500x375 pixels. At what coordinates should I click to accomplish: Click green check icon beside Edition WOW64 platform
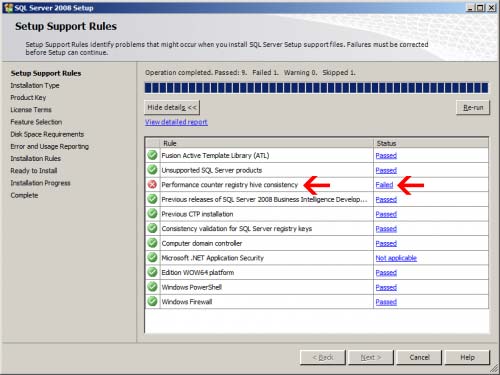tap(152, 272)
